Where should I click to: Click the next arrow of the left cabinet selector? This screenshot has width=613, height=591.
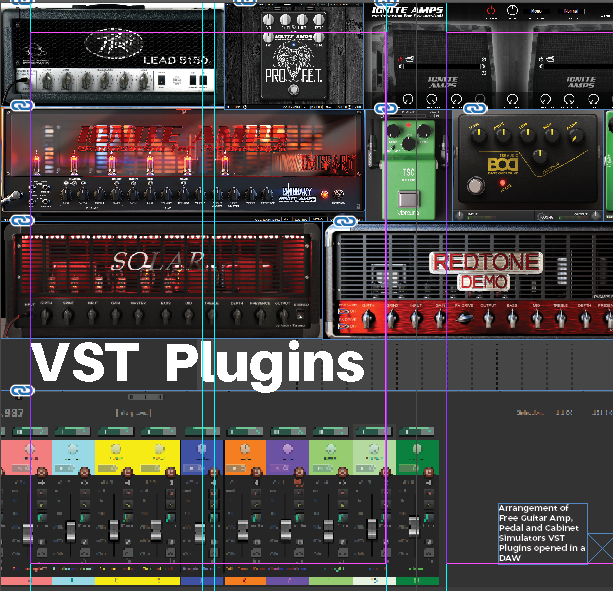(x=484, y=66)
